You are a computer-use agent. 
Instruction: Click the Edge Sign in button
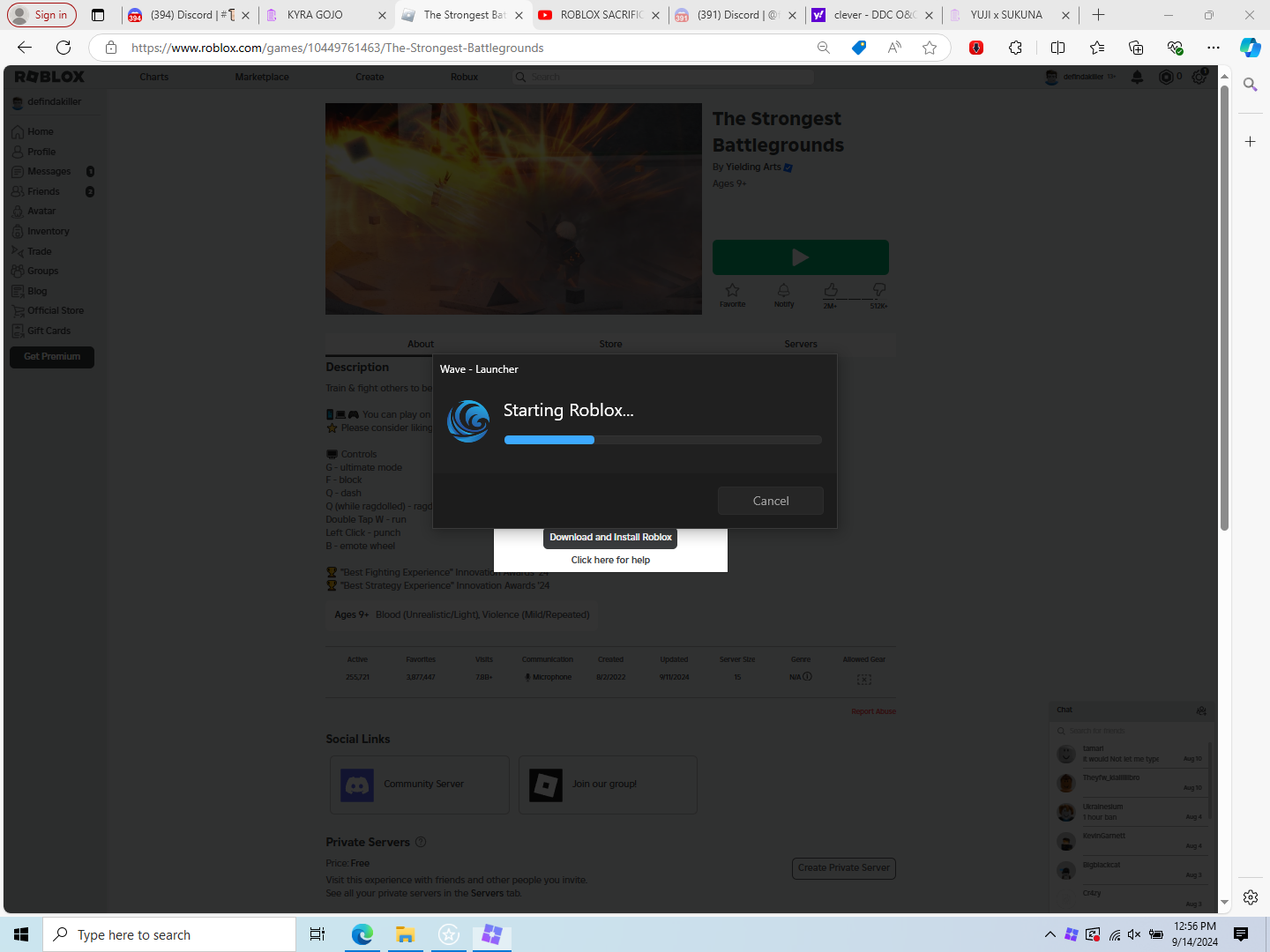(41, 15)
